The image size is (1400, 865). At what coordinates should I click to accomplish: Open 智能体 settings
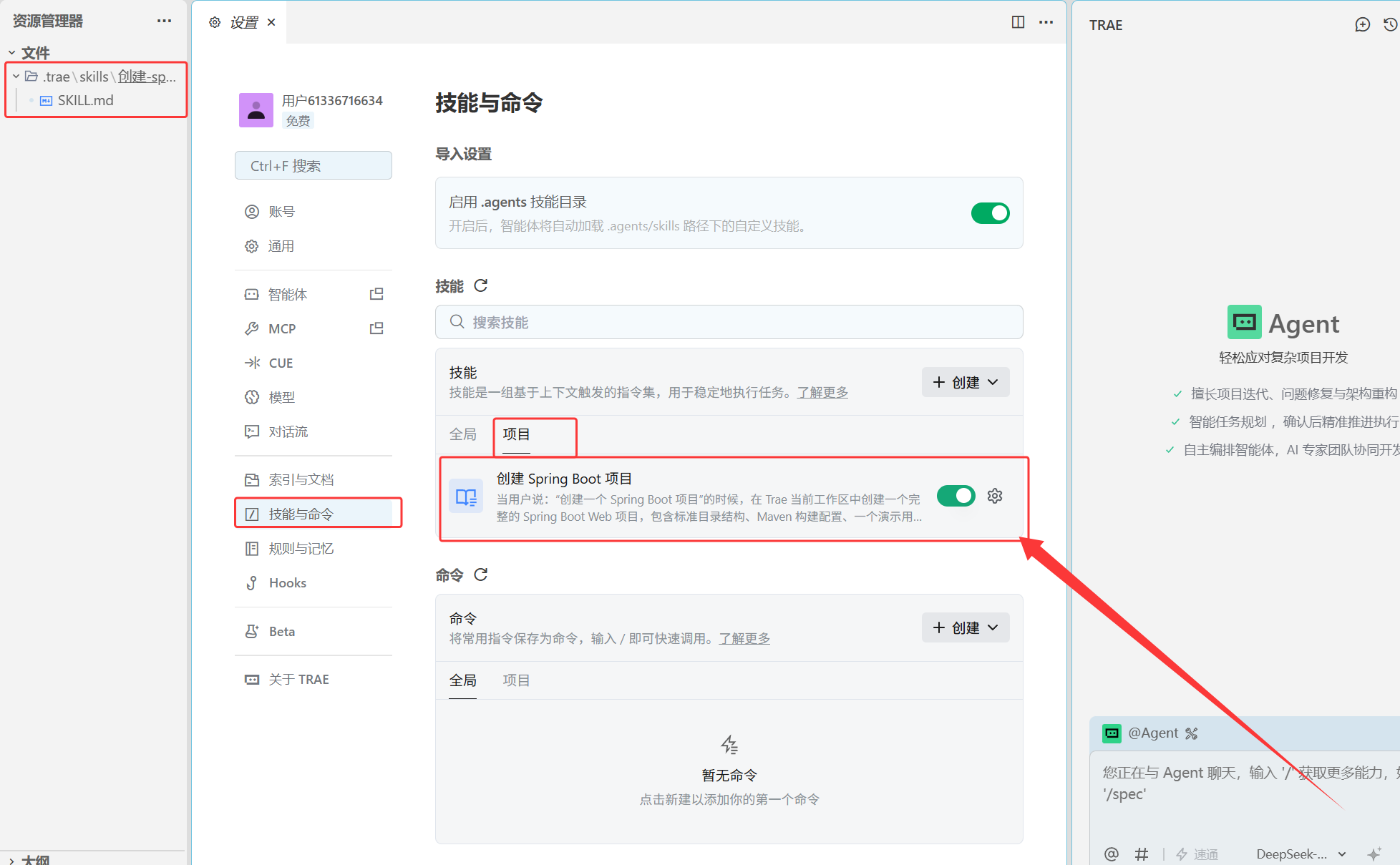point(287,295)
